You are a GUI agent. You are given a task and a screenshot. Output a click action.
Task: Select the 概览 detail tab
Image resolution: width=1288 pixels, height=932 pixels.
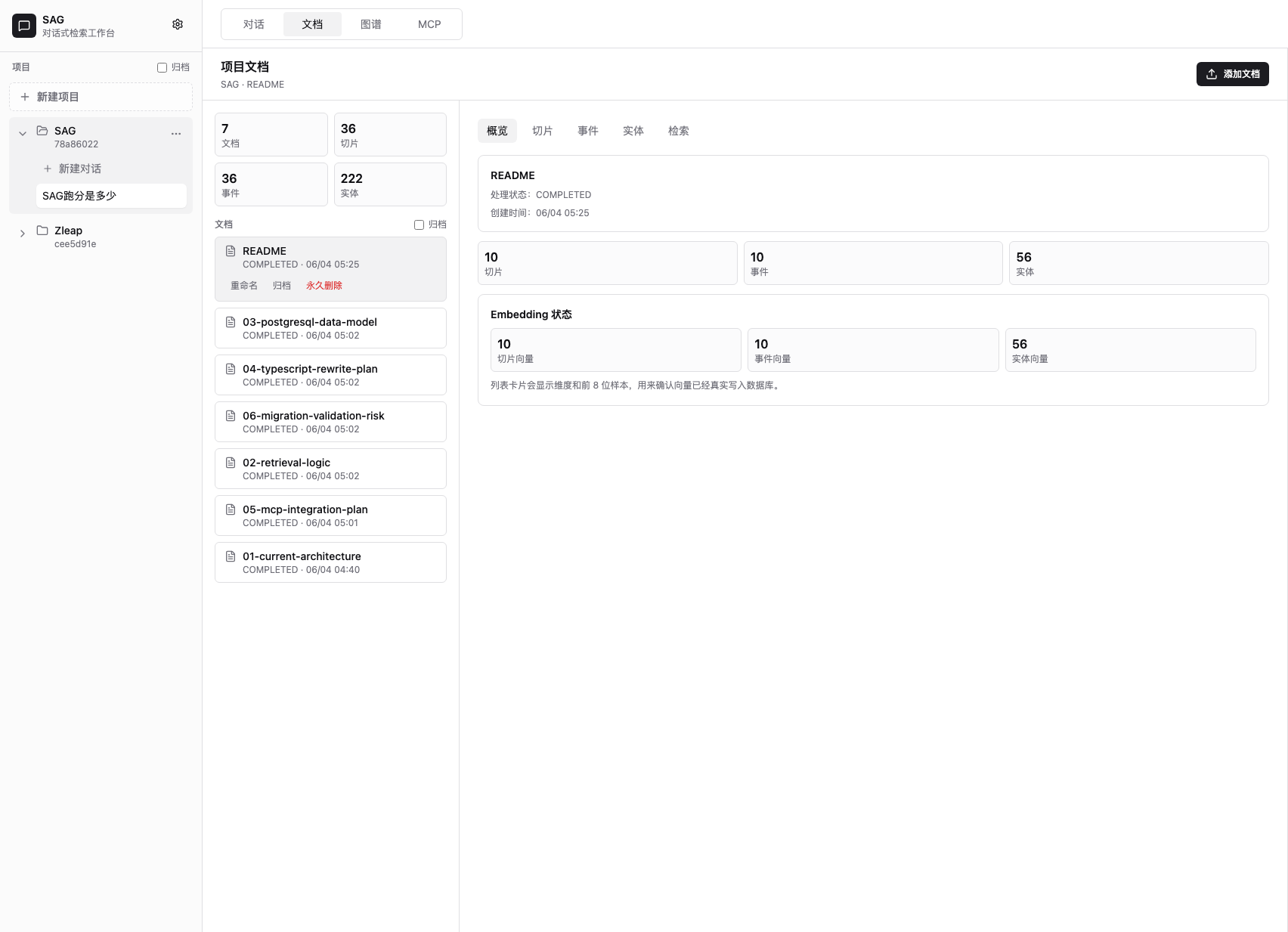497,131
